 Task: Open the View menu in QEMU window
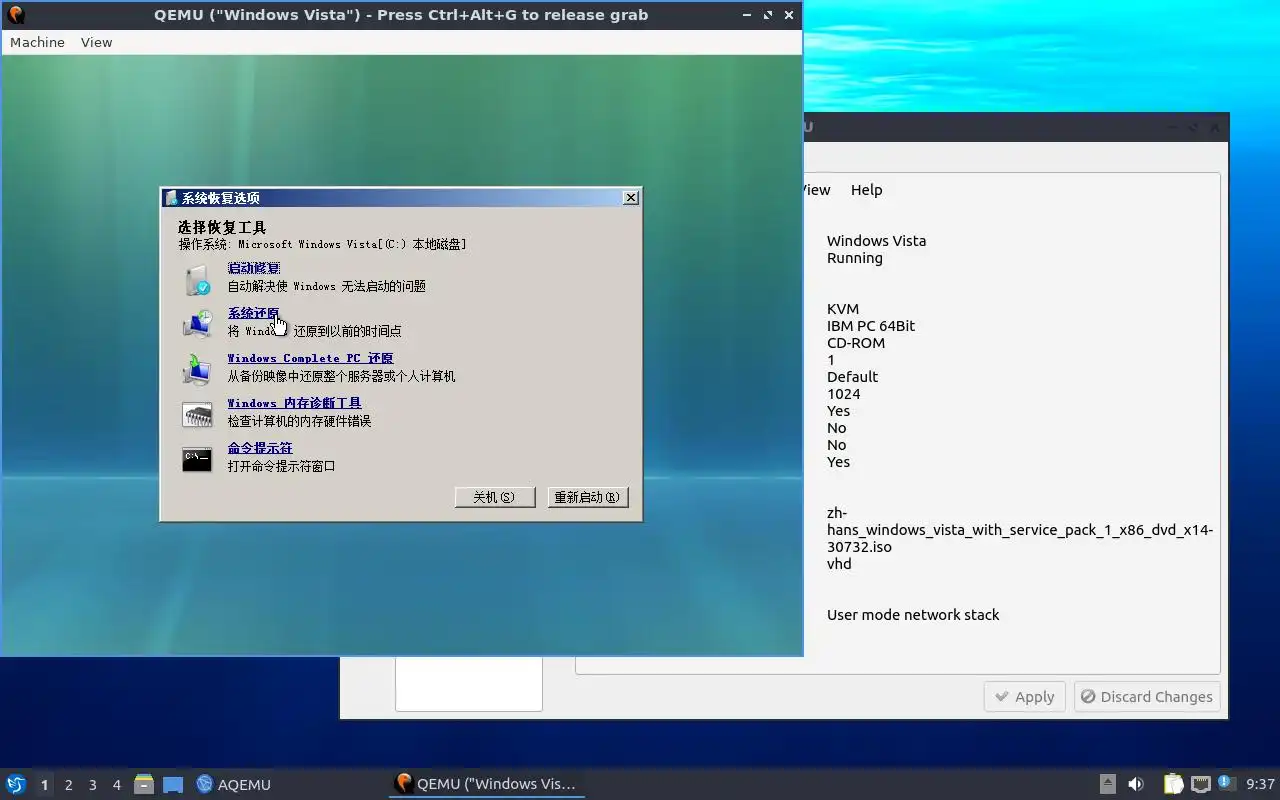[97, 42]
